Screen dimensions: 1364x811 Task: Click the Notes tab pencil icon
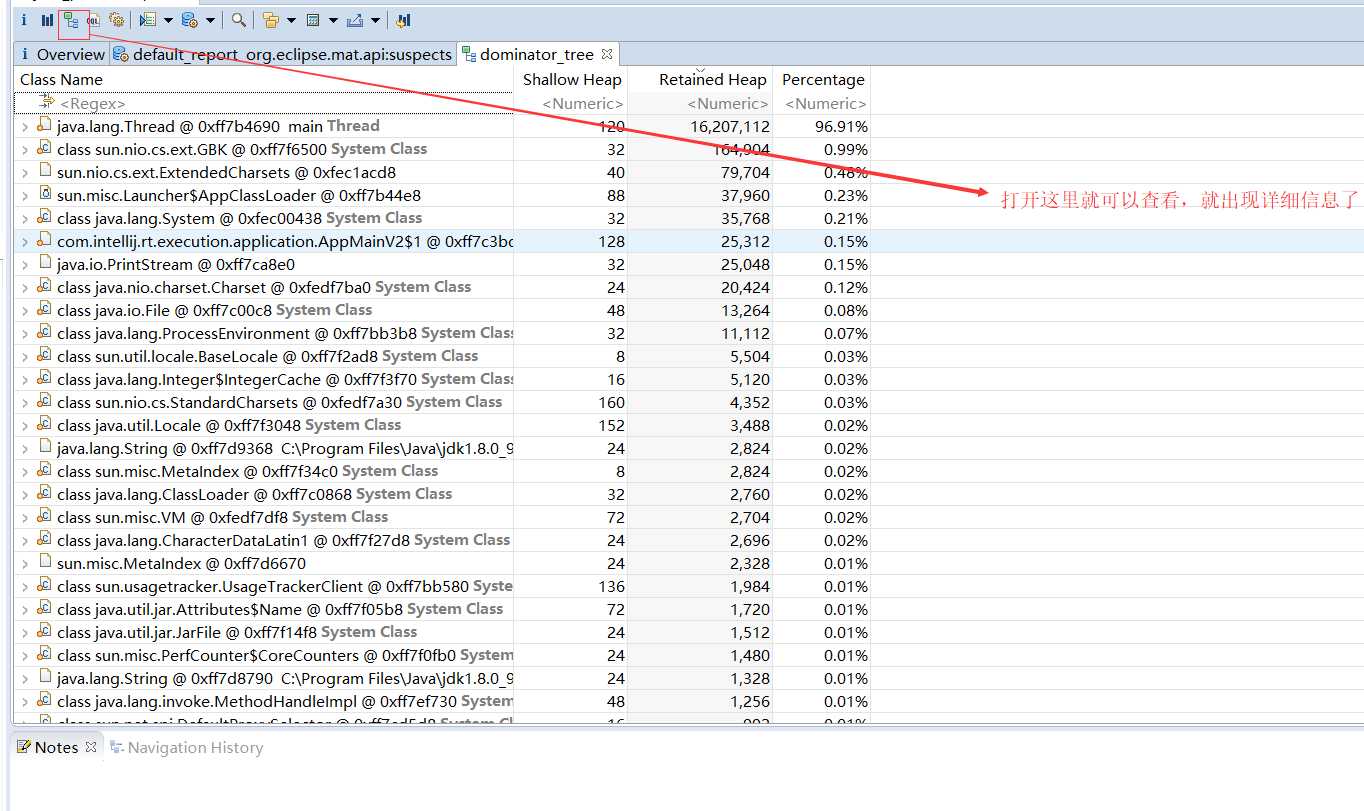(x=24, y=747)
